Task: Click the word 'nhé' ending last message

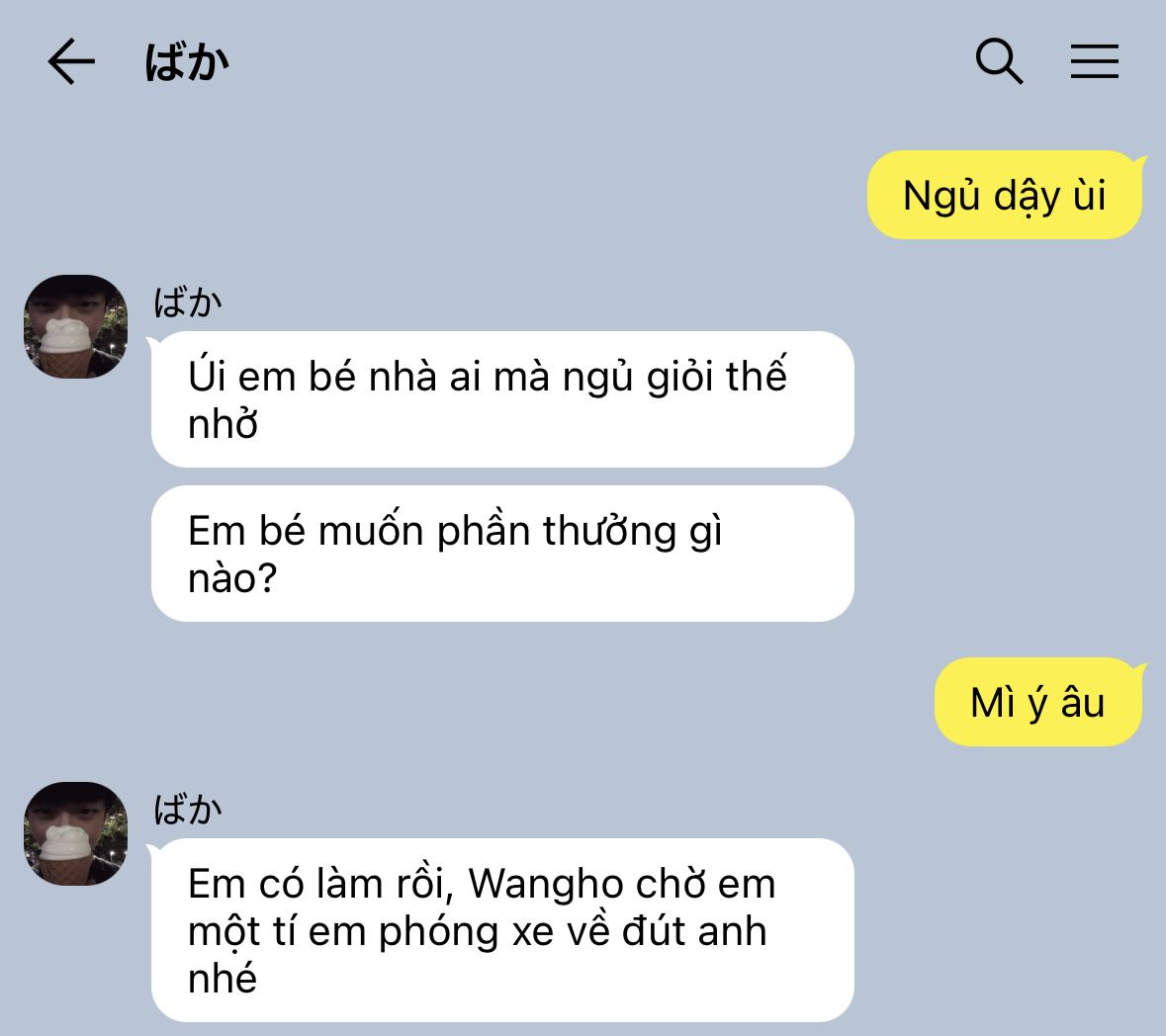Action: (x=223, y=978)
